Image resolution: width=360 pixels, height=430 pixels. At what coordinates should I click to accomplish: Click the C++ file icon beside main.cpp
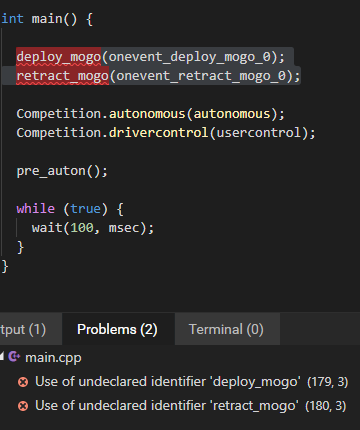tap(14, 357)
